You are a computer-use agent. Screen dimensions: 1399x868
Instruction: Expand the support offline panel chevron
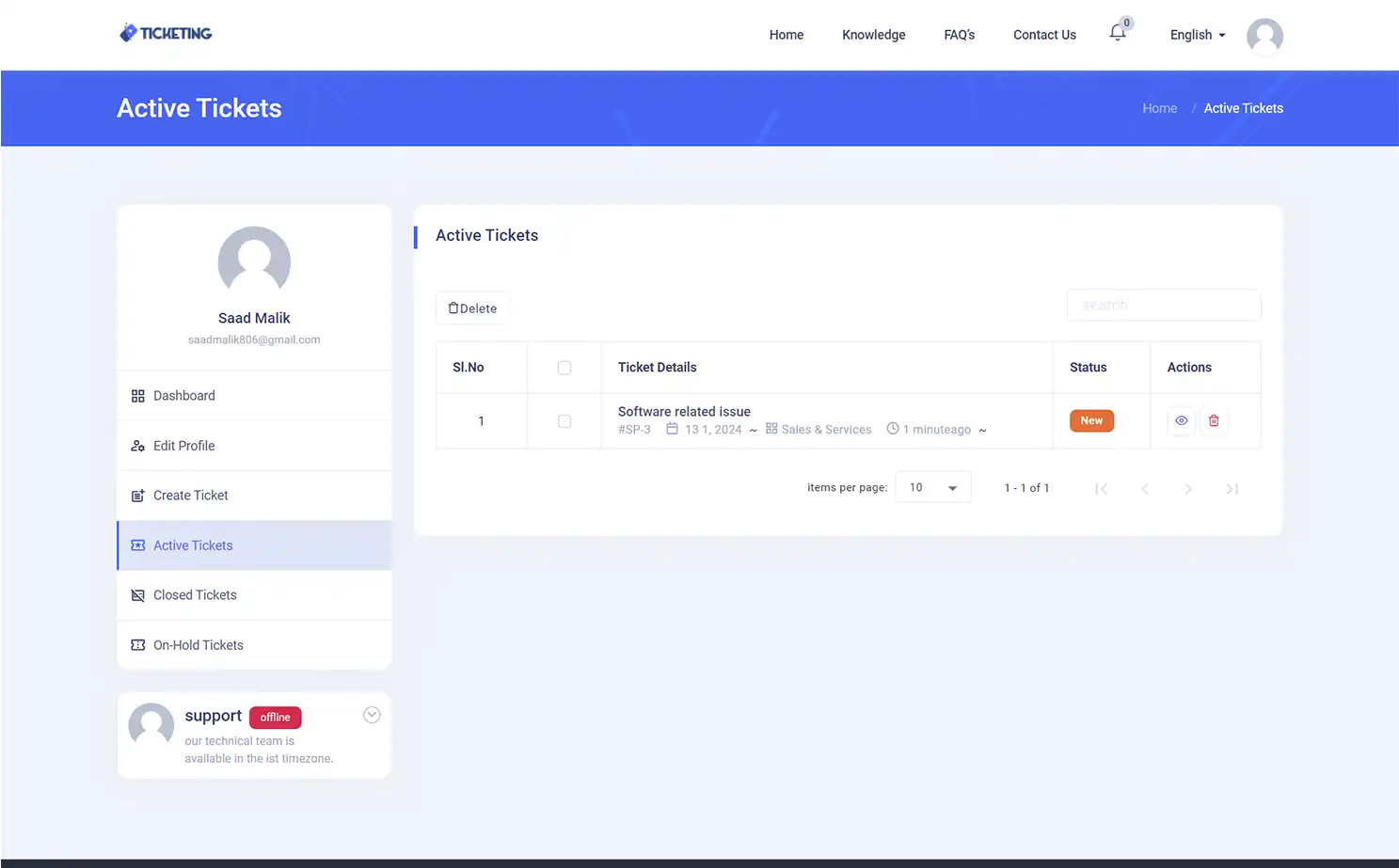point(372,714)
